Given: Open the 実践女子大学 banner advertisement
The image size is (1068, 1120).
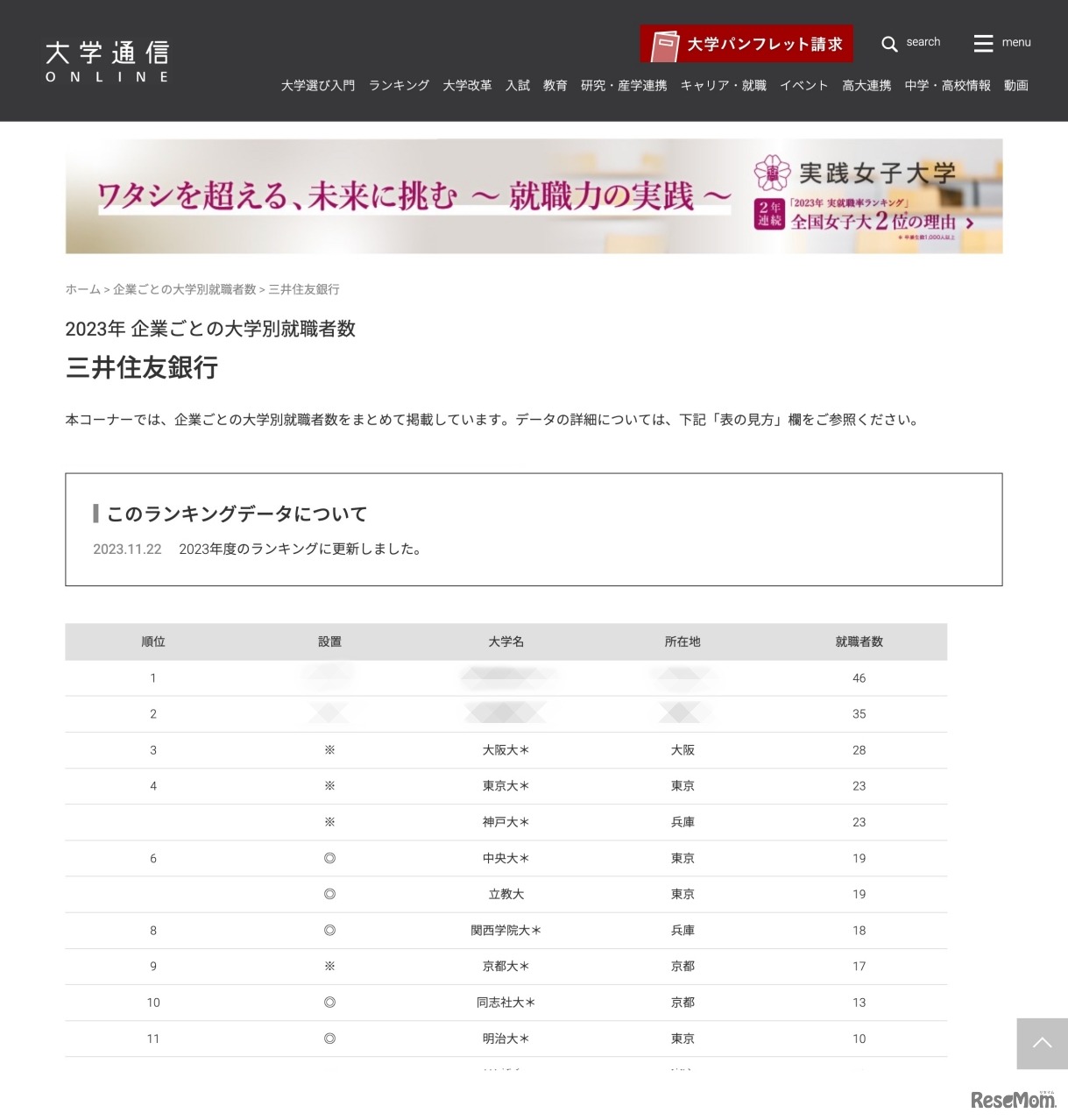Looking at the screenshot, I should pyautogui.click(x=534, y=196).
